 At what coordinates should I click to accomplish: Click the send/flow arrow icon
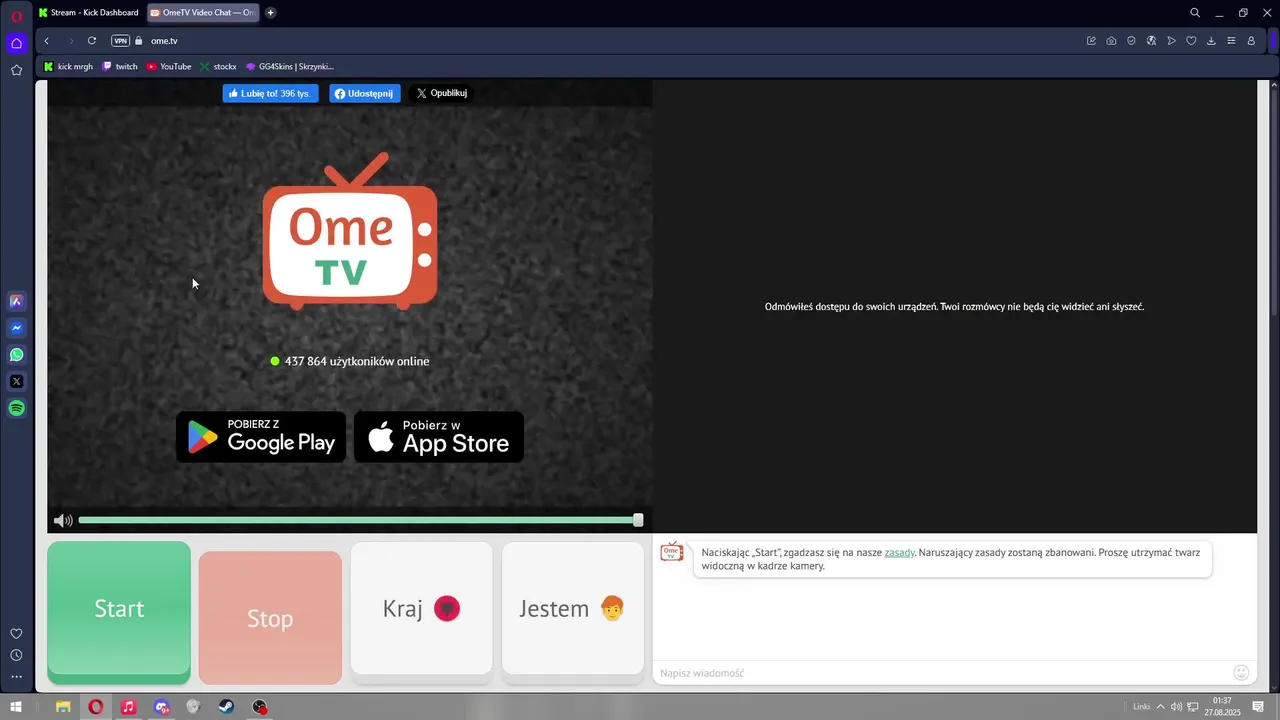coord(1171,41)
